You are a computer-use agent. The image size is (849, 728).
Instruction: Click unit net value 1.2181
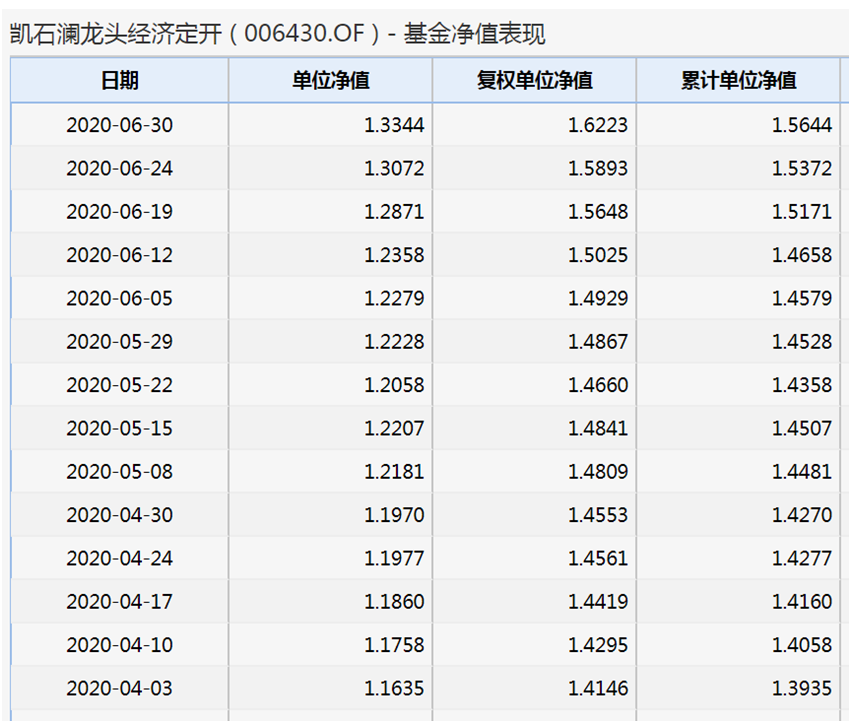coord(394,471)
